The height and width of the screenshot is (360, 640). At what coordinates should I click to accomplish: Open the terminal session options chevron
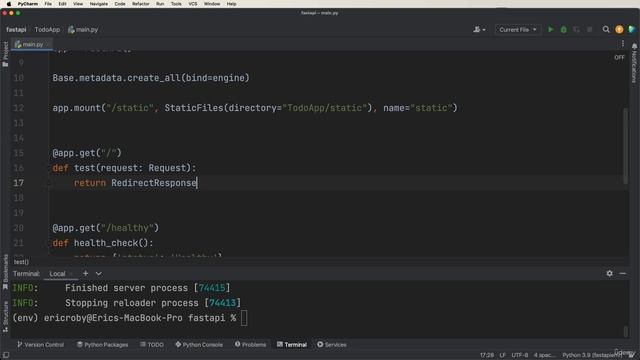[99, 273]
